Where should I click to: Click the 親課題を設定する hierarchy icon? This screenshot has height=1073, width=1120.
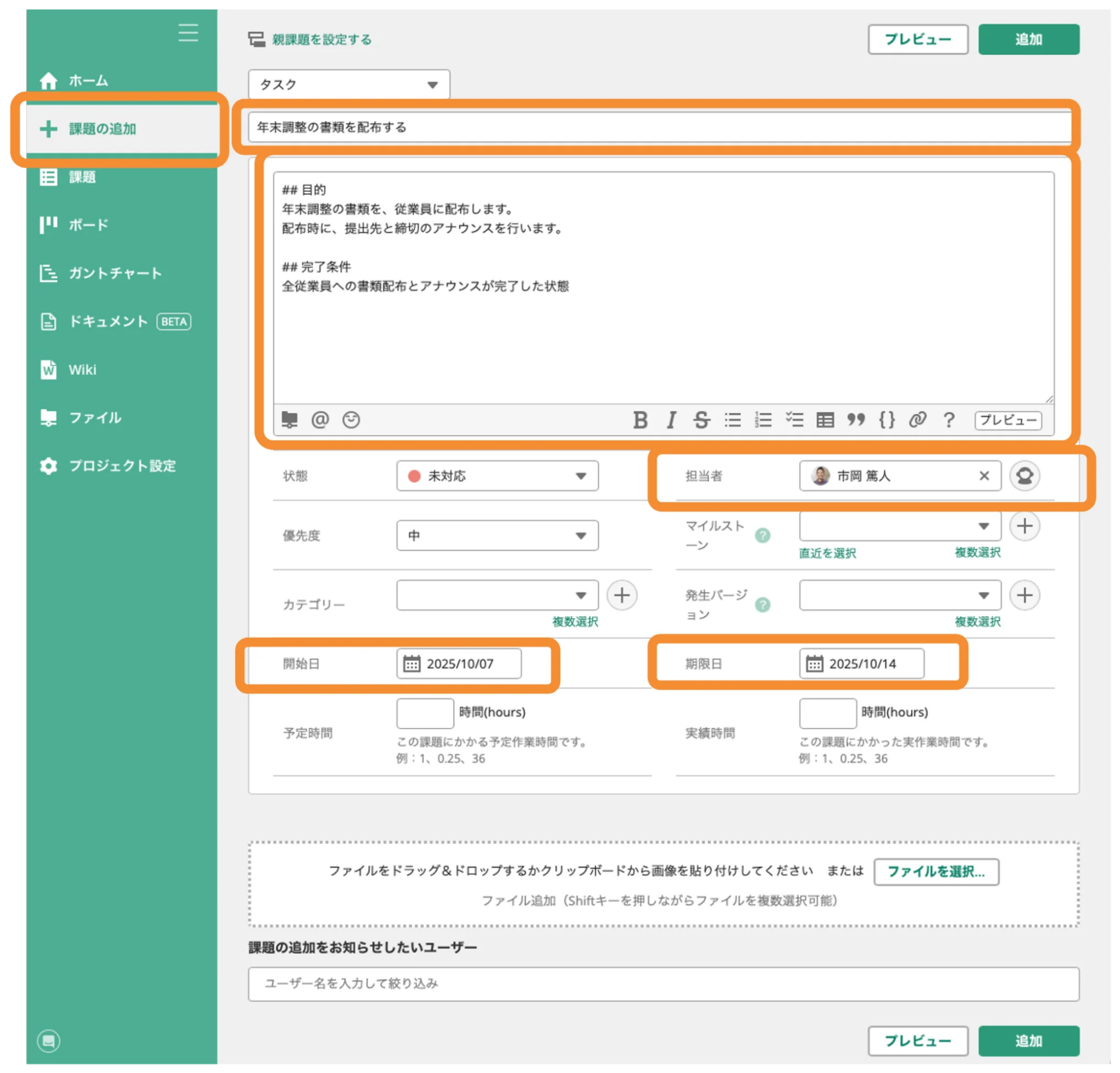pyautogui.click(x=256, y=39)
